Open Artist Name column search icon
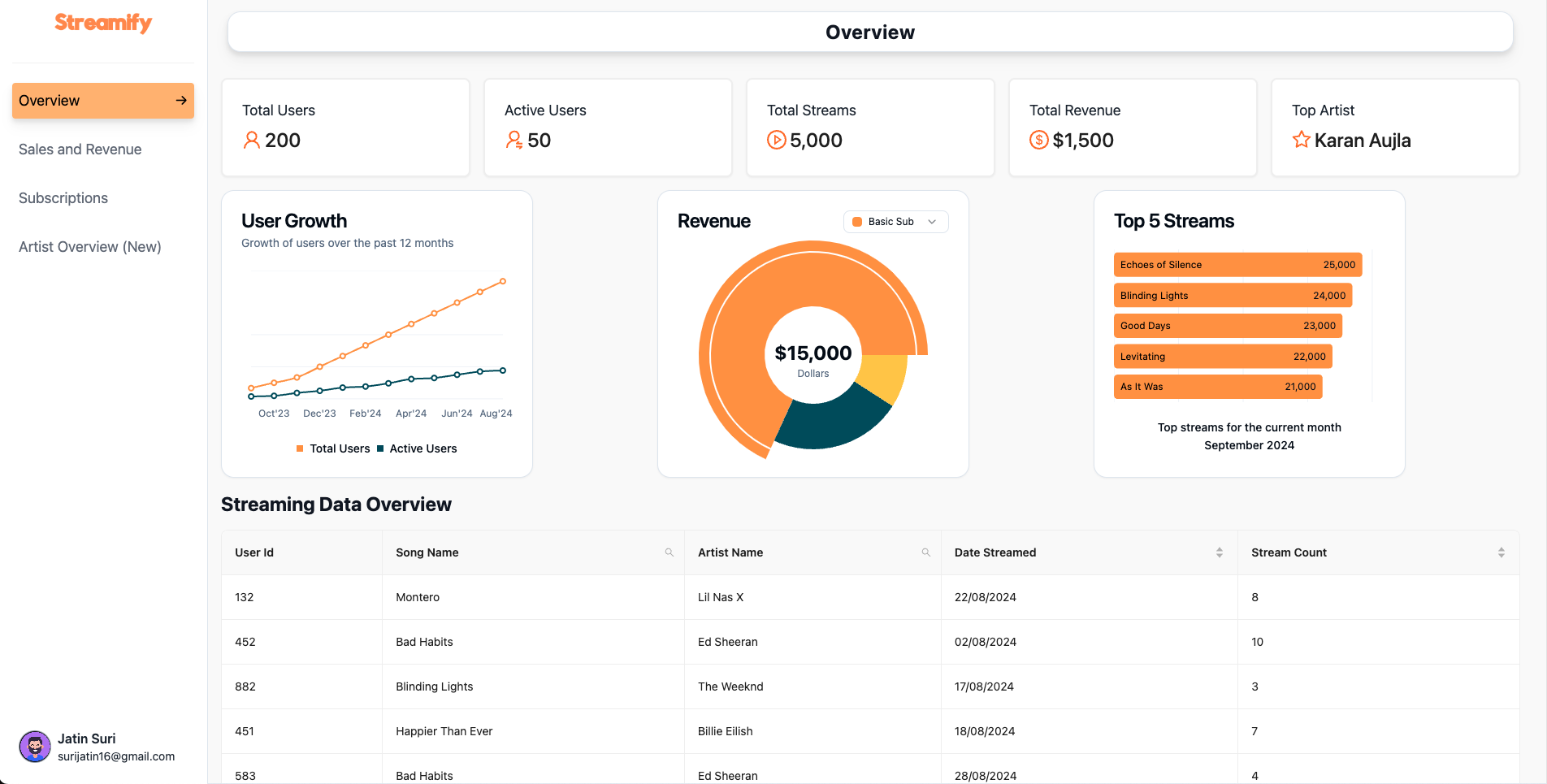1547x784 pixels. (x=925, y=552)
